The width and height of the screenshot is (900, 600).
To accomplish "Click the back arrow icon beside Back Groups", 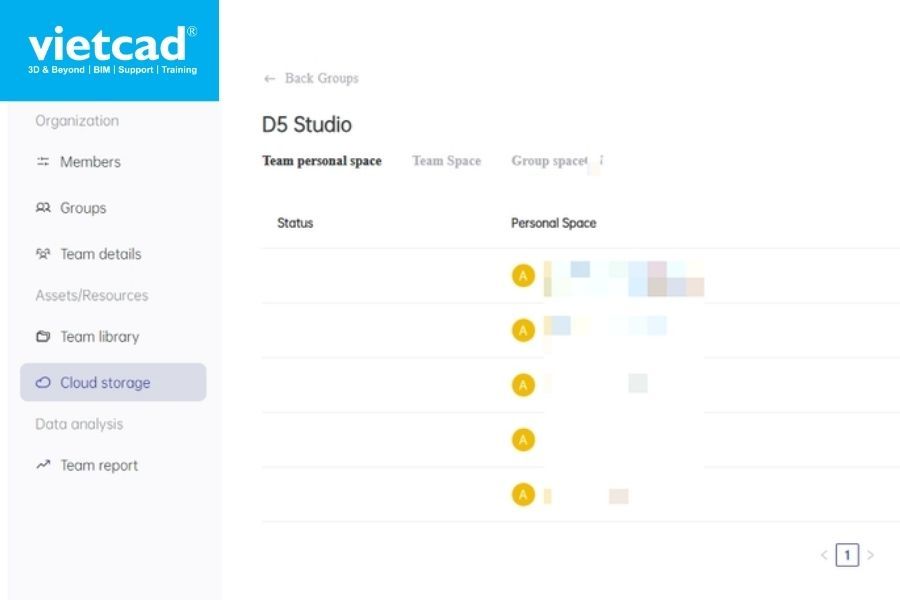I will 269,79.
